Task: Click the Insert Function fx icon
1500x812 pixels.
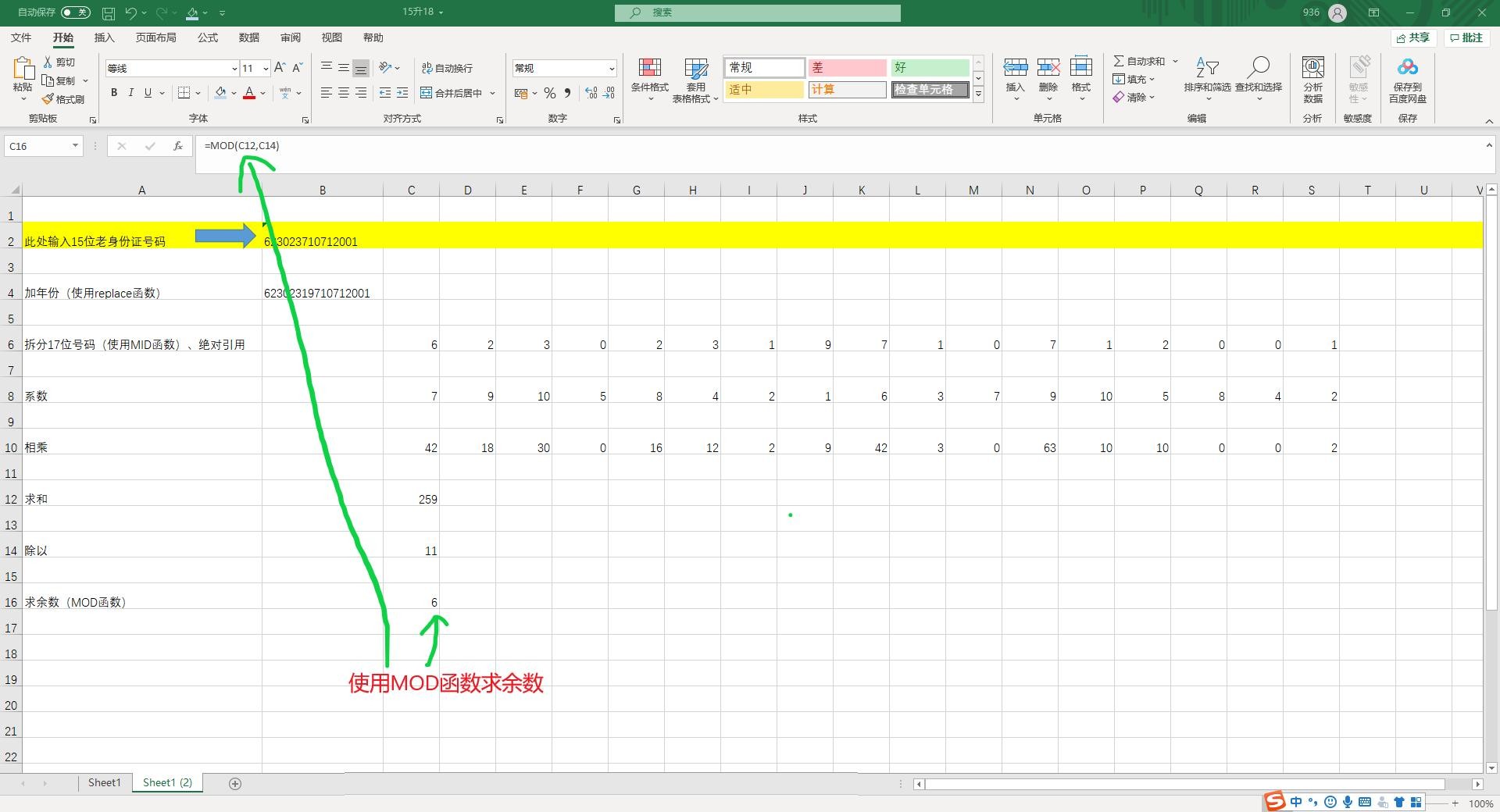Action: coord(178,146)
